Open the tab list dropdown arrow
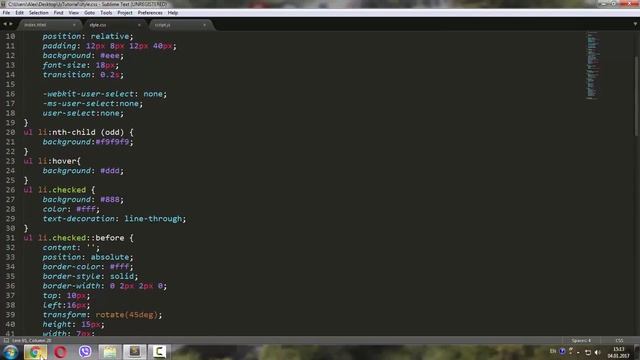The width and height of the screenshot is (640, 360). pyautogui.click(x=635, y=24)
